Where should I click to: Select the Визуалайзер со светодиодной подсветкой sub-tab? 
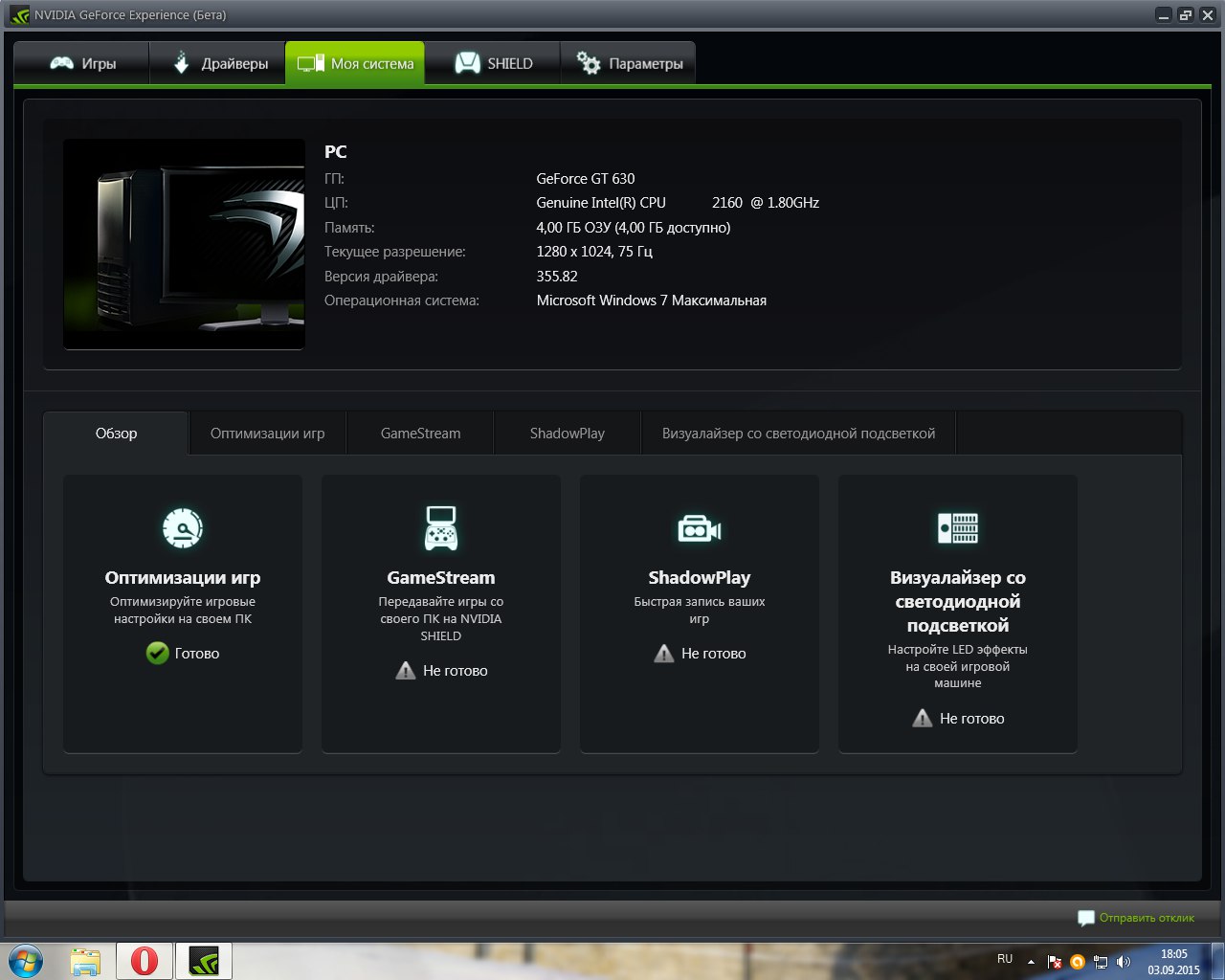tap(798, 434)
